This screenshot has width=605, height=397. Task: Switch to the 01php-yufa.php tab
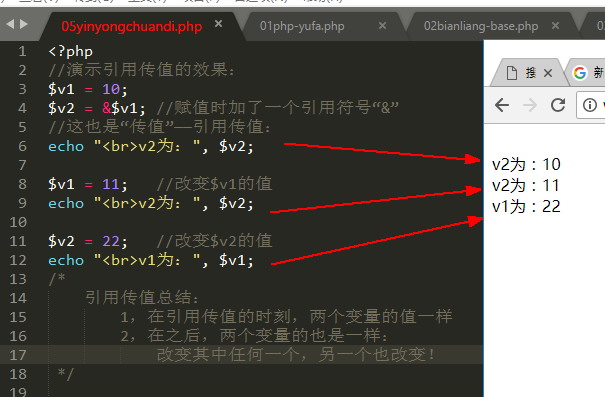click(302, 26)
